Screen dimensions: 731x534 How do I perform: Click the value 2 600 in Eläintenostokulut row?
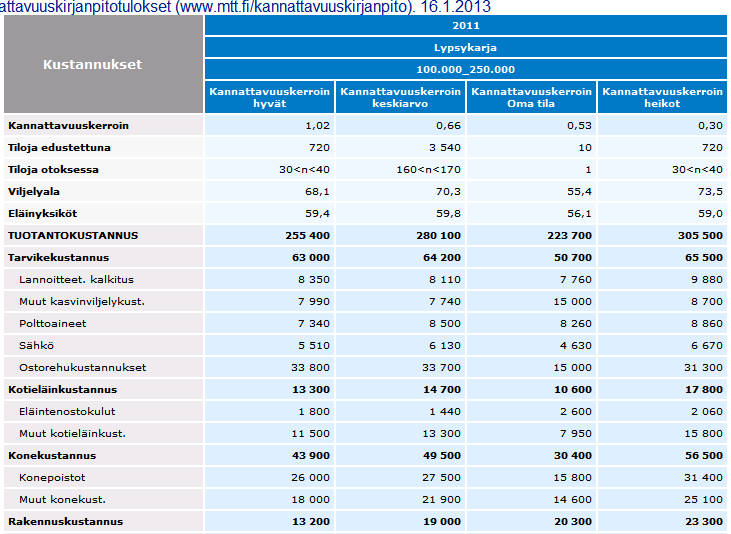click(576, 411)
